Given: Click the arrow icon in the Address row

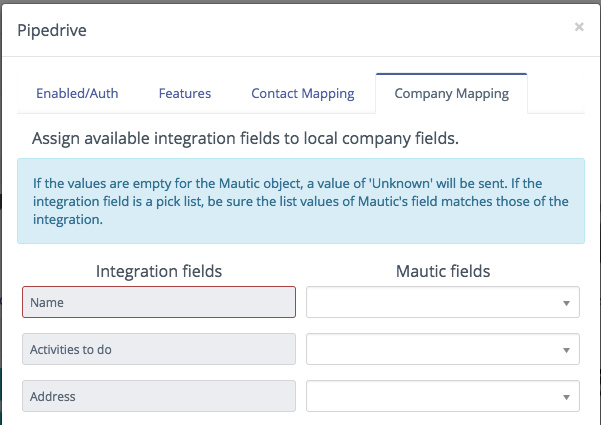Looking at the screenshot, I should 566,396.
